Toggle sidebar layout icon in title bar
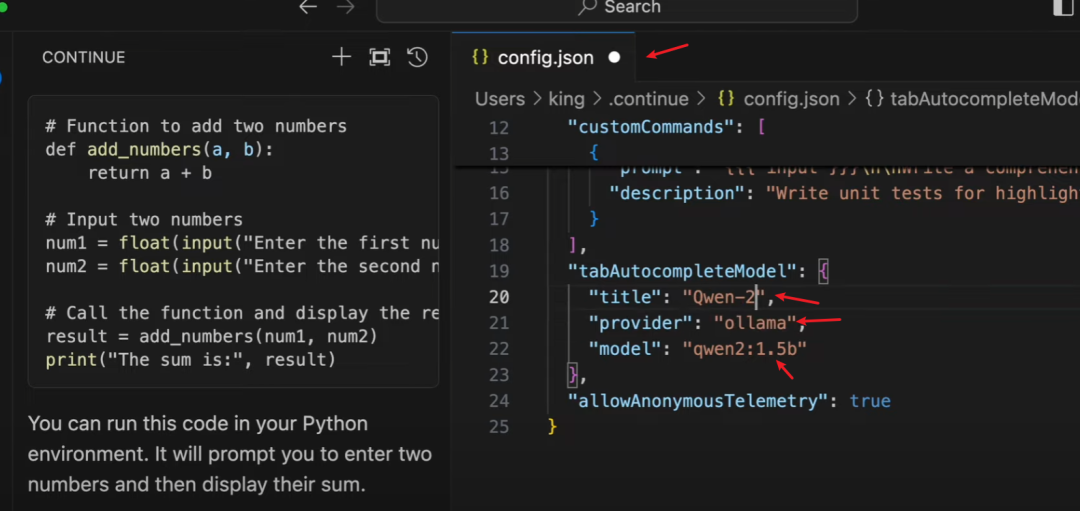The width and height of the screenshot is (1080, 511). 1063,7
